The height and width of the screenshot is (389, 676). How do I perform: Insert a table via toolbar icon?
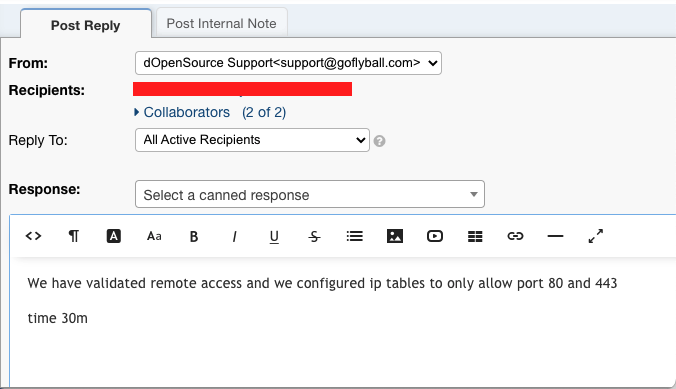tap(475, 236)
